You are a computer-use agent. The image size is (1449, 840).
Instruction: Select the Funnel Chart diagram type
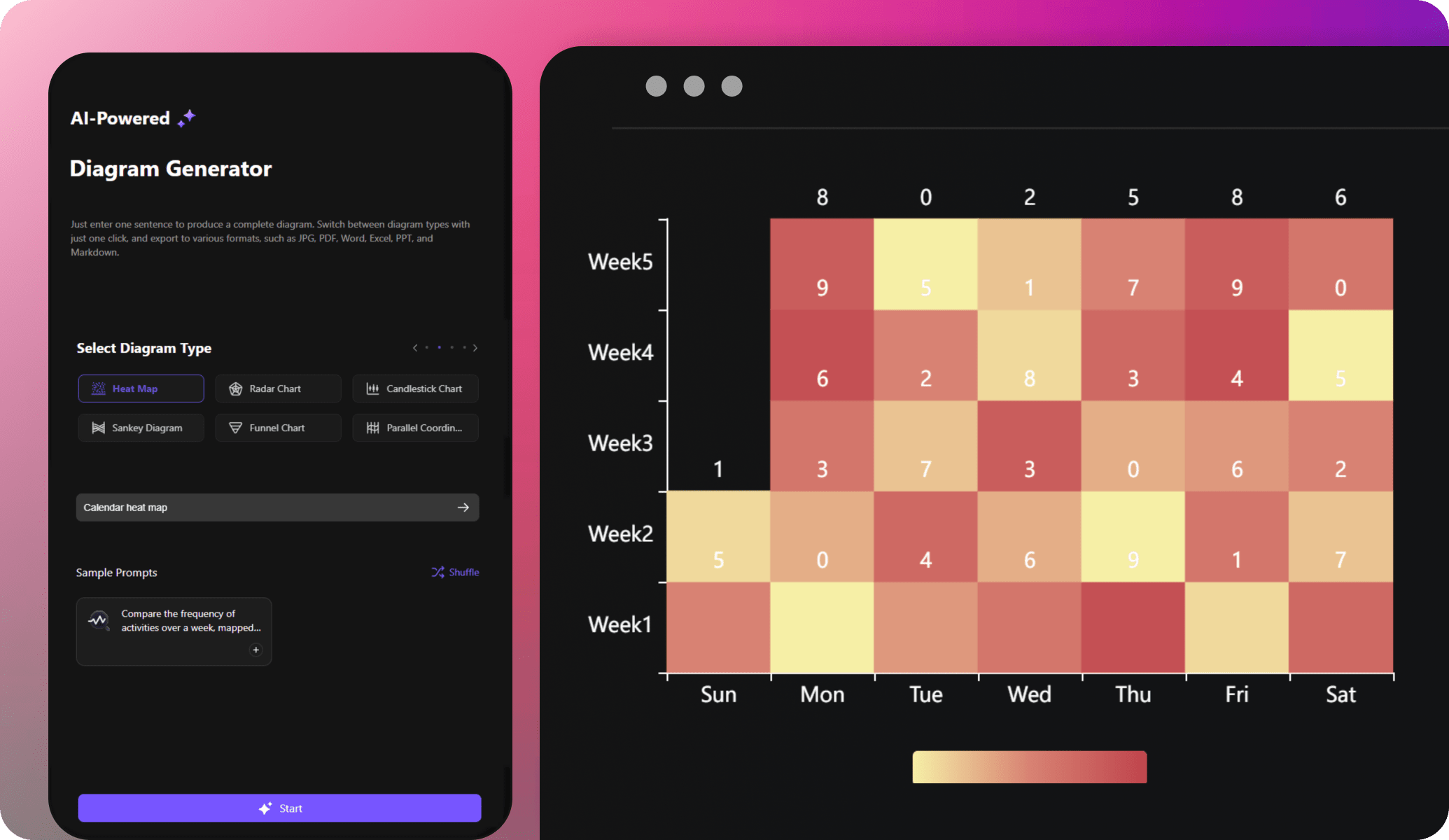277,427
